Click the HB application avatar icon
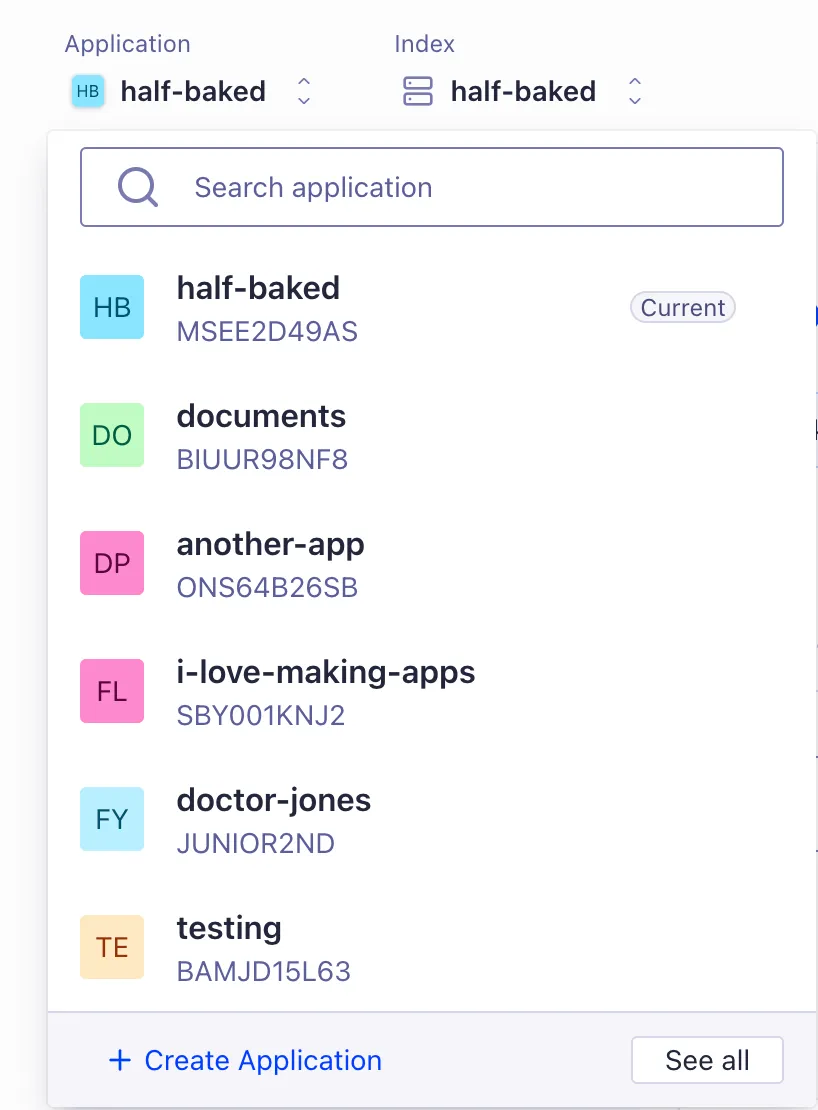 88,91
